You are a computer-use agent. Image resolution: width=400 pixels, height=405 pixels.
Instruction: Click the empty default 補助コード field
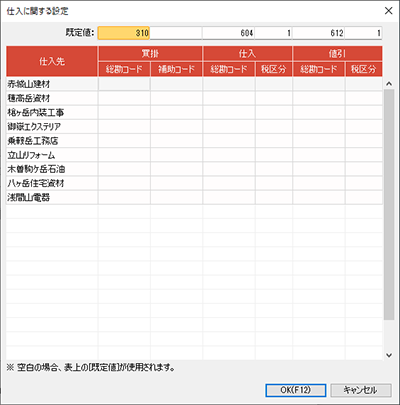click(176, 33)
